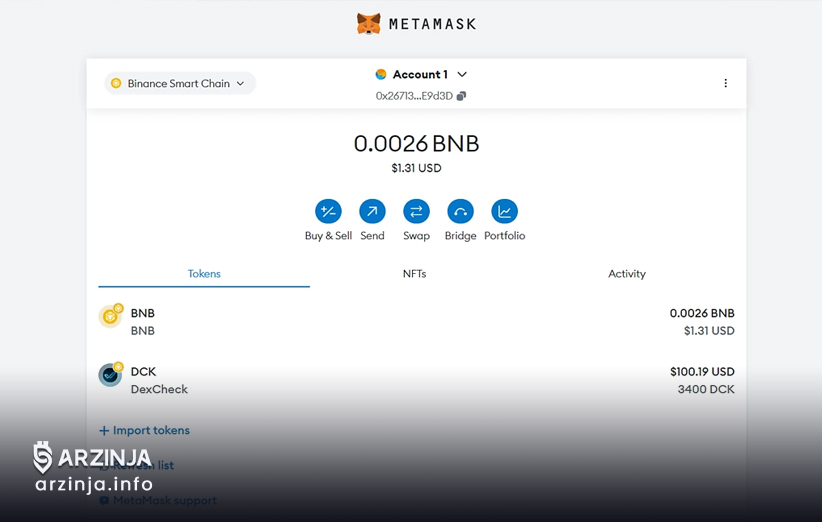The height and width of the screenshot is (522, 822).
Task: Copy the account address with copy icon
Action: click(x=461, y=96)
